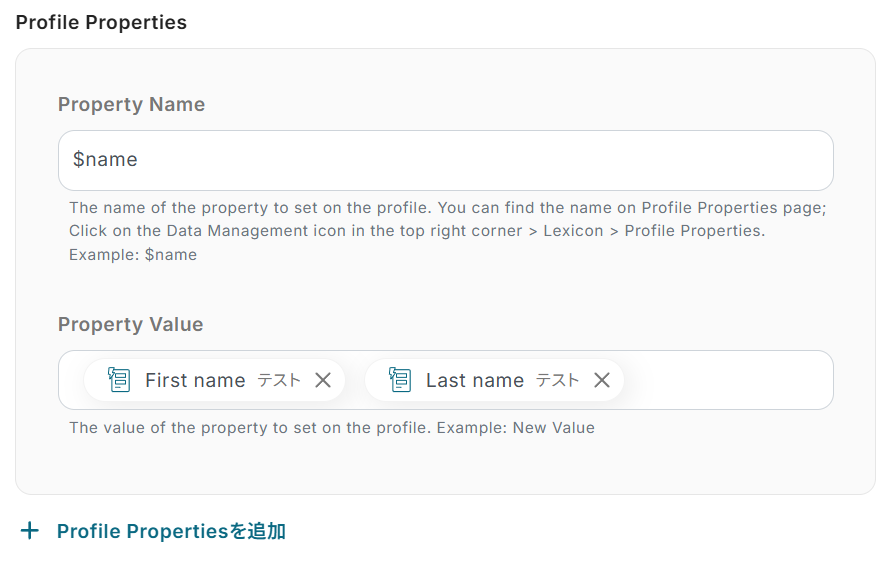Click the Profile Properties section heading
The image size is (891, 570).
(101, 22)
